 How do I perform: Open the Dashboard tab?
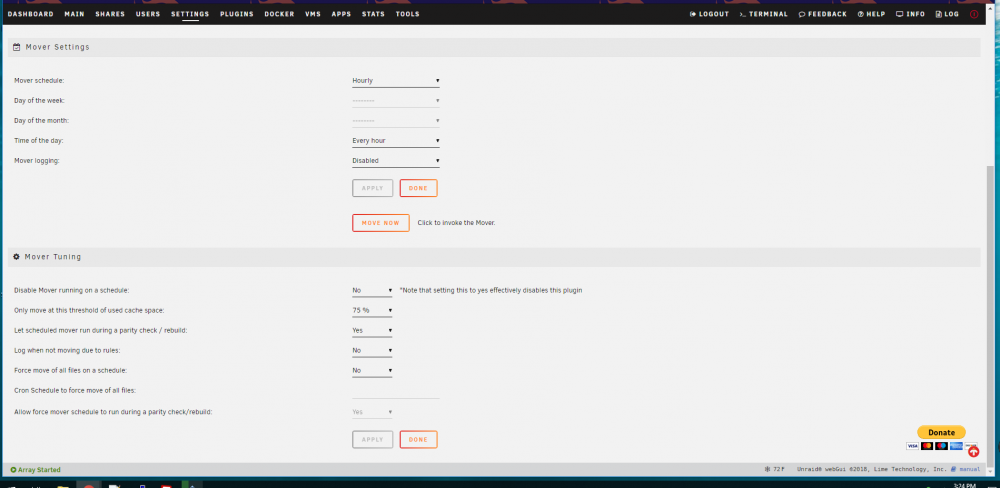pos(31,14)
